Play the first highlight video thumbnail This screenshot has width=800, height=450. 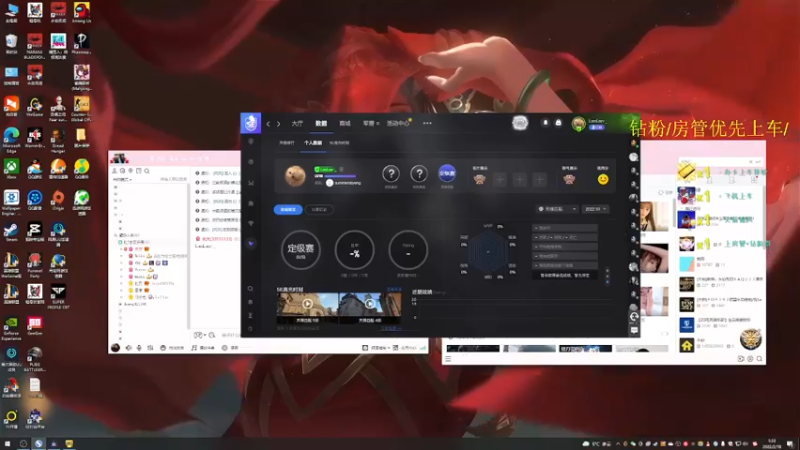point(307,304)
